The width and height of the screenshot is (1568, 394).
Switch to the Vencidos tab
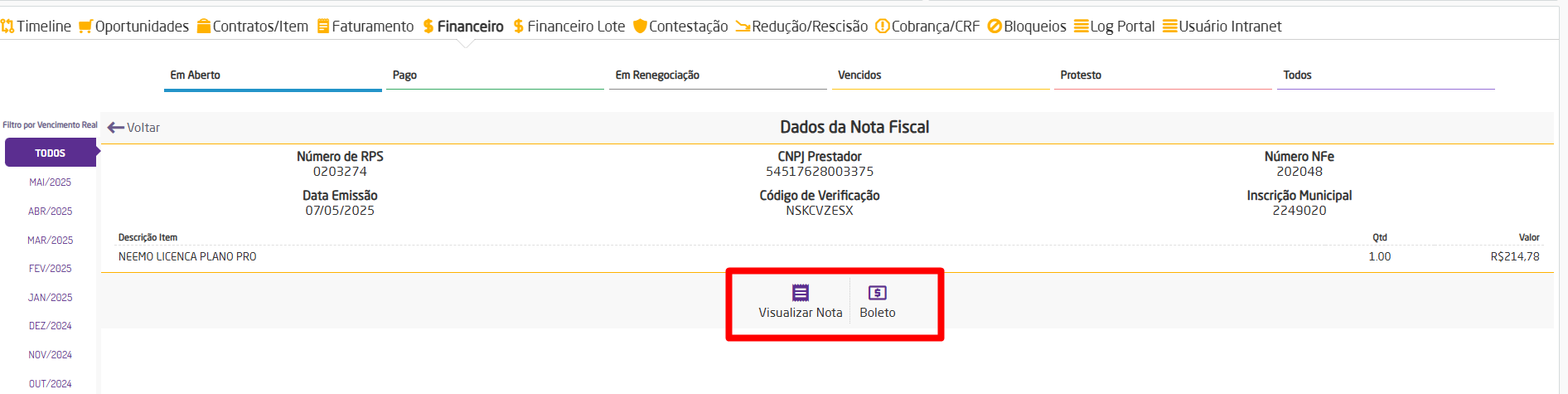(x=940, y=75)
